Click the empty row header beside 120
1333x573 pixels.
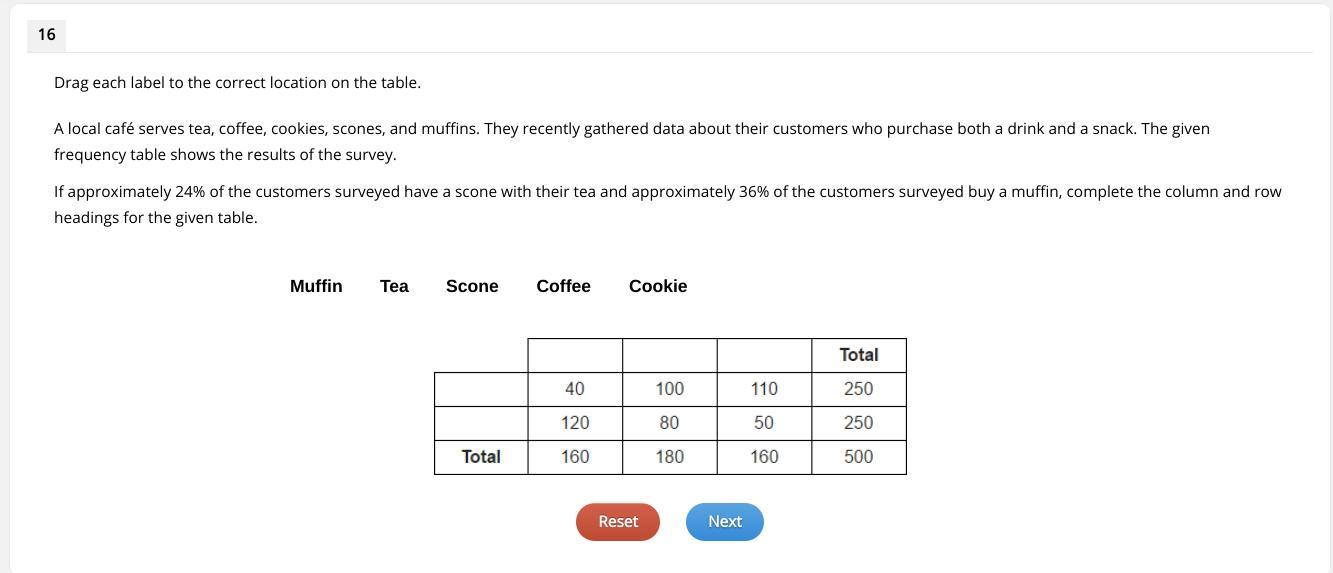click(x=481, y=423)
